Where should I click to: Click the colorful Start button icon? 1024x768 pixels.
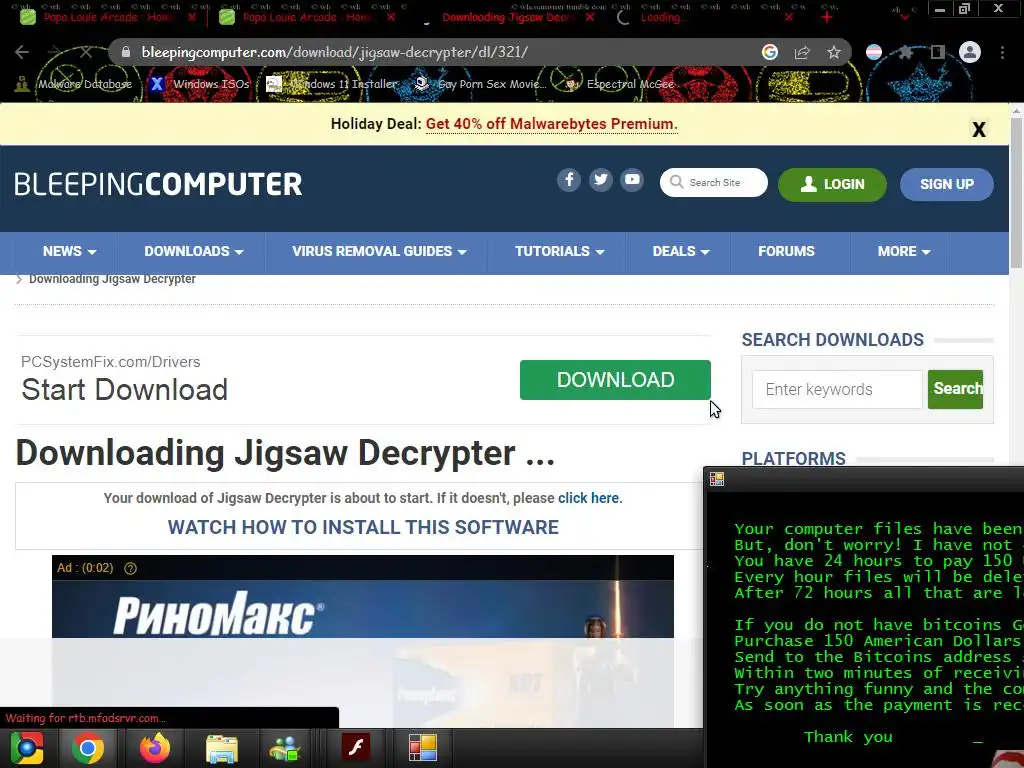(26, 748)
